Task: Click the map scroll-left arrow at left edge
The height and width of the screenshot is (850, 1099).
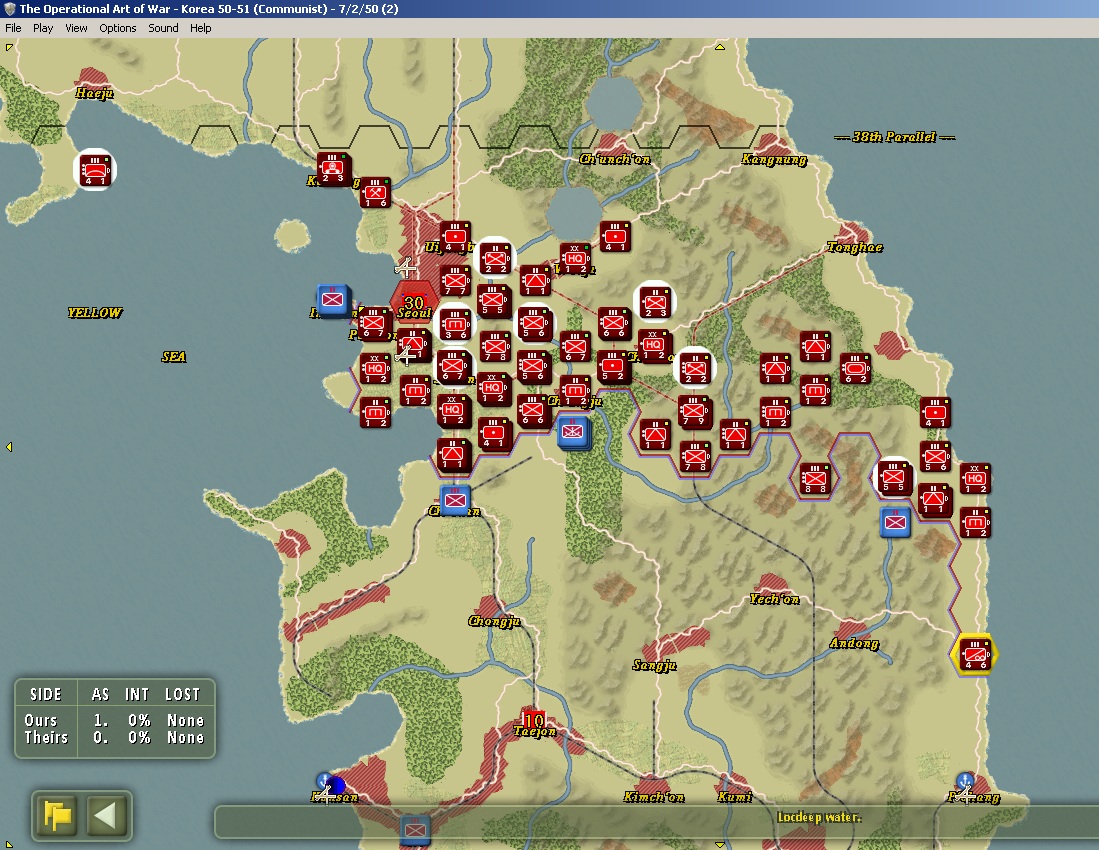Action: click(x=8, y=446)
